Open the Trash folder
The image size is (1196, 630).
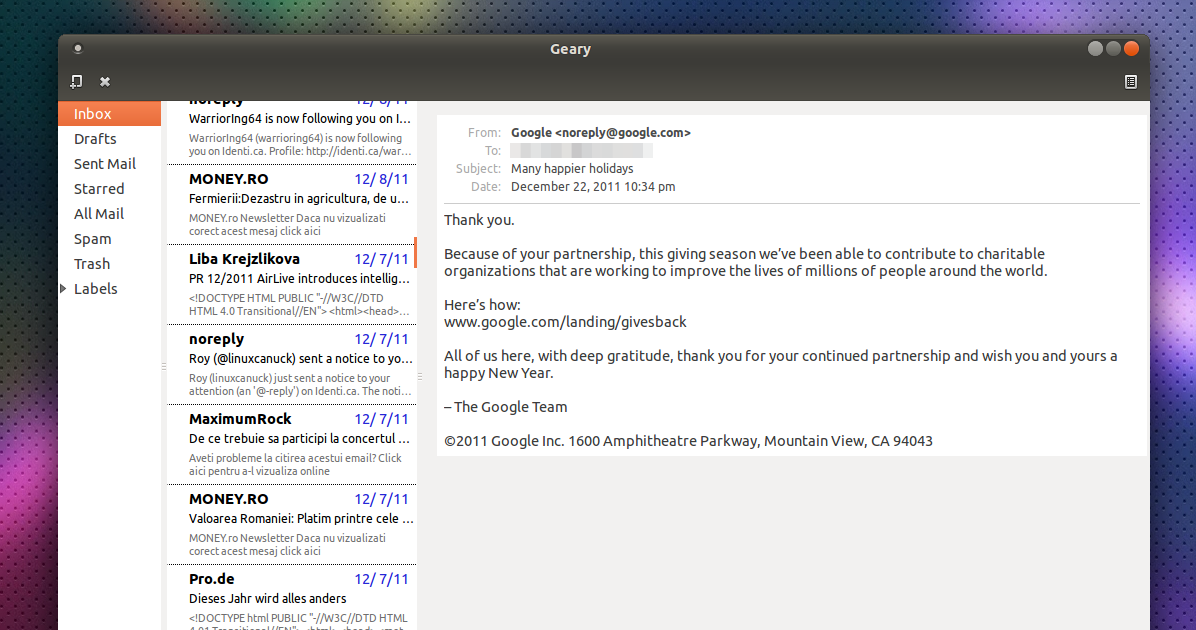91,263
